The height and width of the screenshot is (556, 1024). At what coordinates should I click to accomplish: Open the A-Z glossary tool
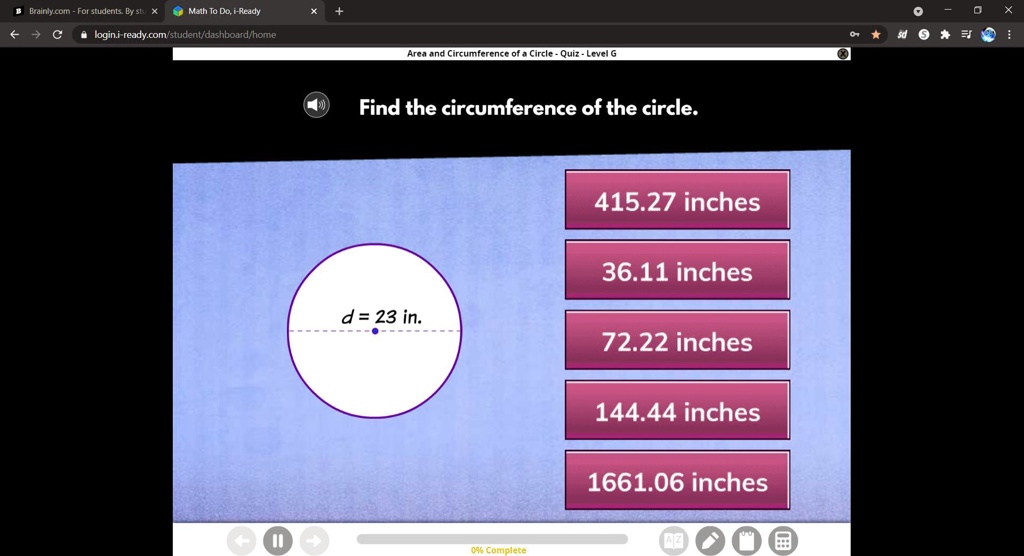pyautogui.click(x=673, y=540)
